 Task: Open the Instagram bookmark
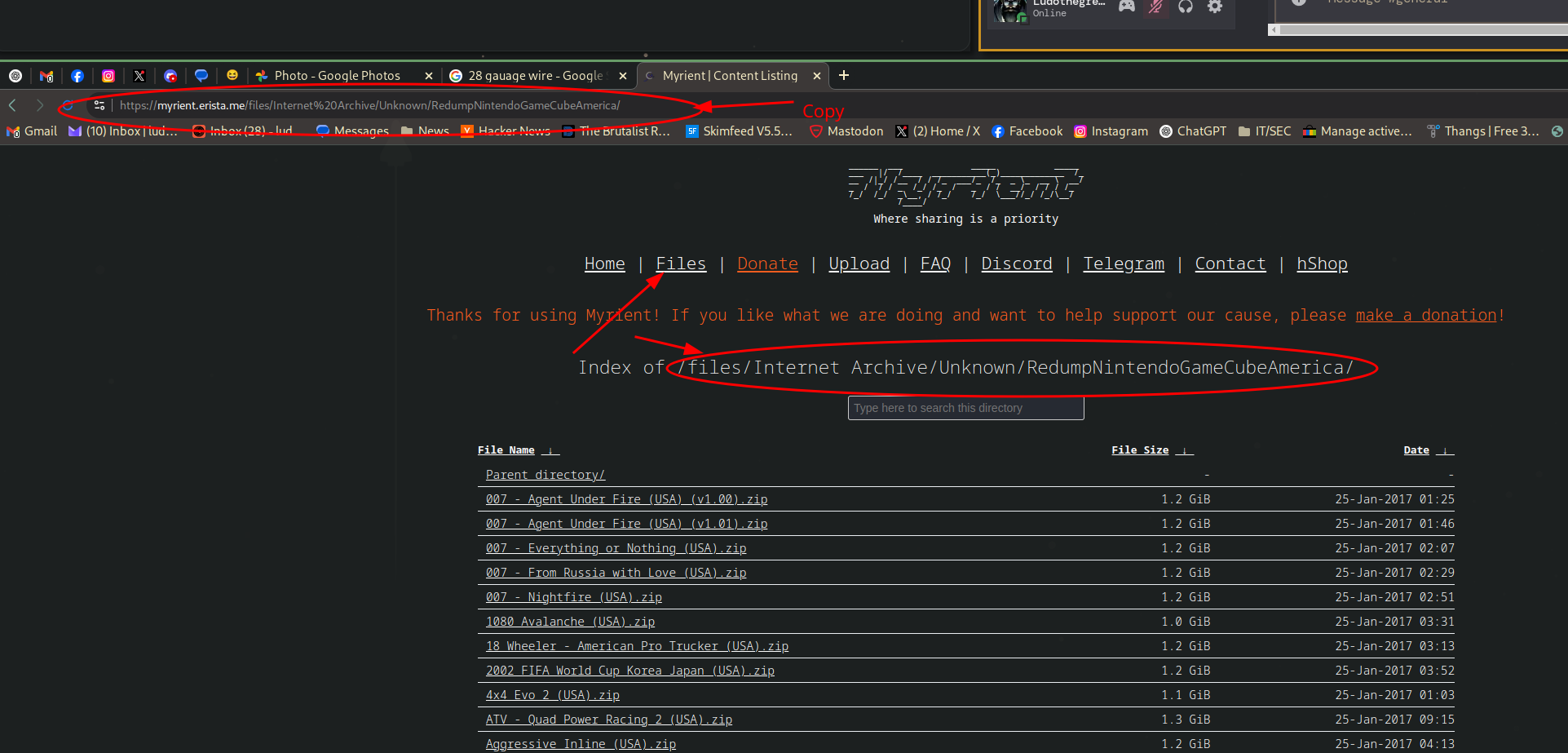tap(1111, 131)
